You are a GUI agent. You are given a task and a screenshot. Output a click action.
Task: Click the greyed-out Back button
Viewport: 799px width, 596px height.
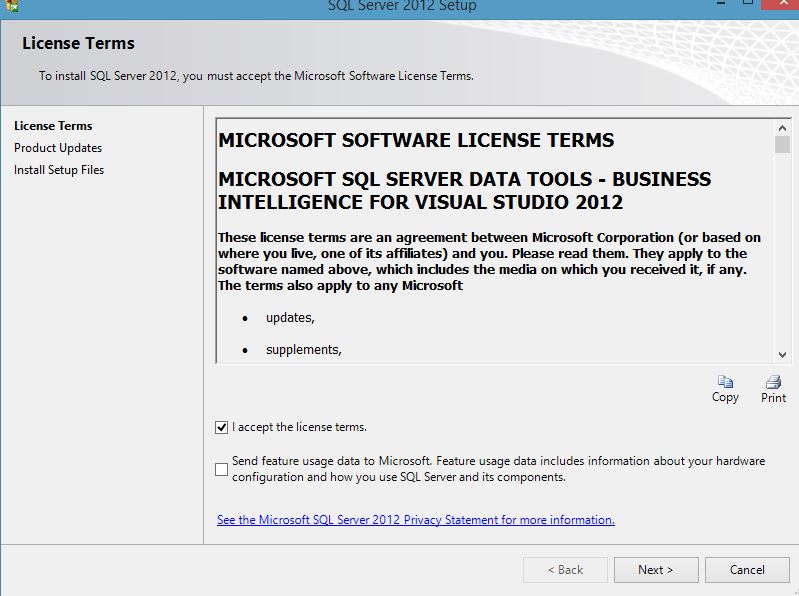pos(565,570)
